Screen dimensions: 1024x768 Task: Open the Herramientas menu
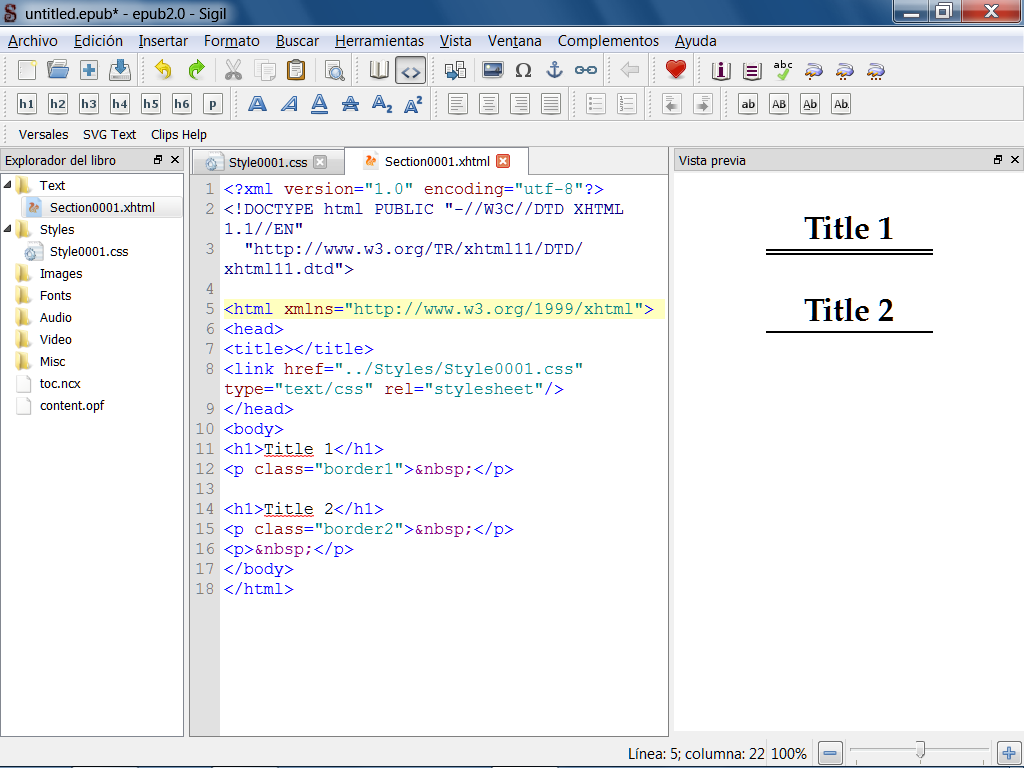tap(379, 41)
